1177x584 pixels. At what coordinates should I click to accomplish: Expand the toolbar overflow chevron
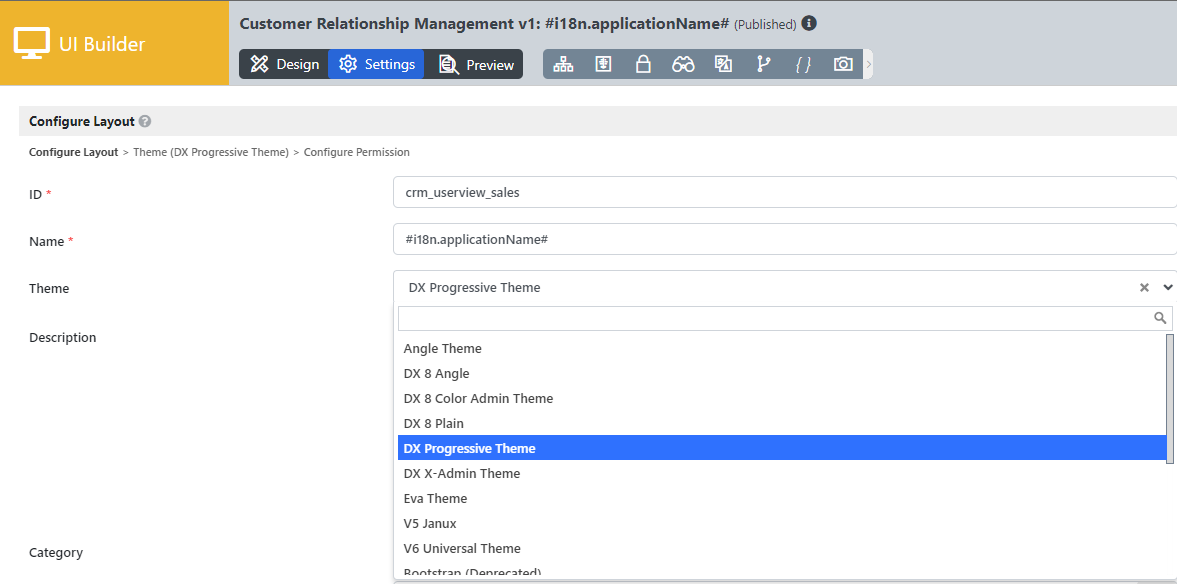click(x=868, y=64)
